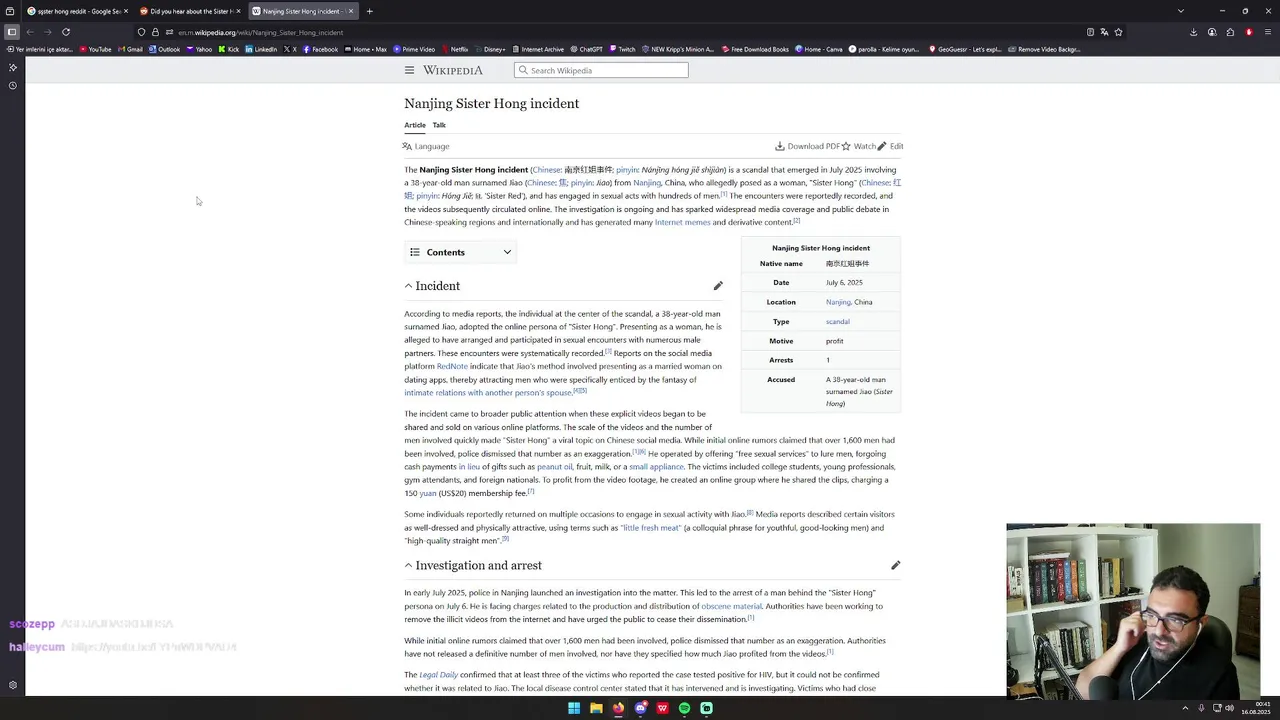Open the Home - Canva bookmark
The height and width of the screenshot is (720, 1280).
(x=818, y=49)
